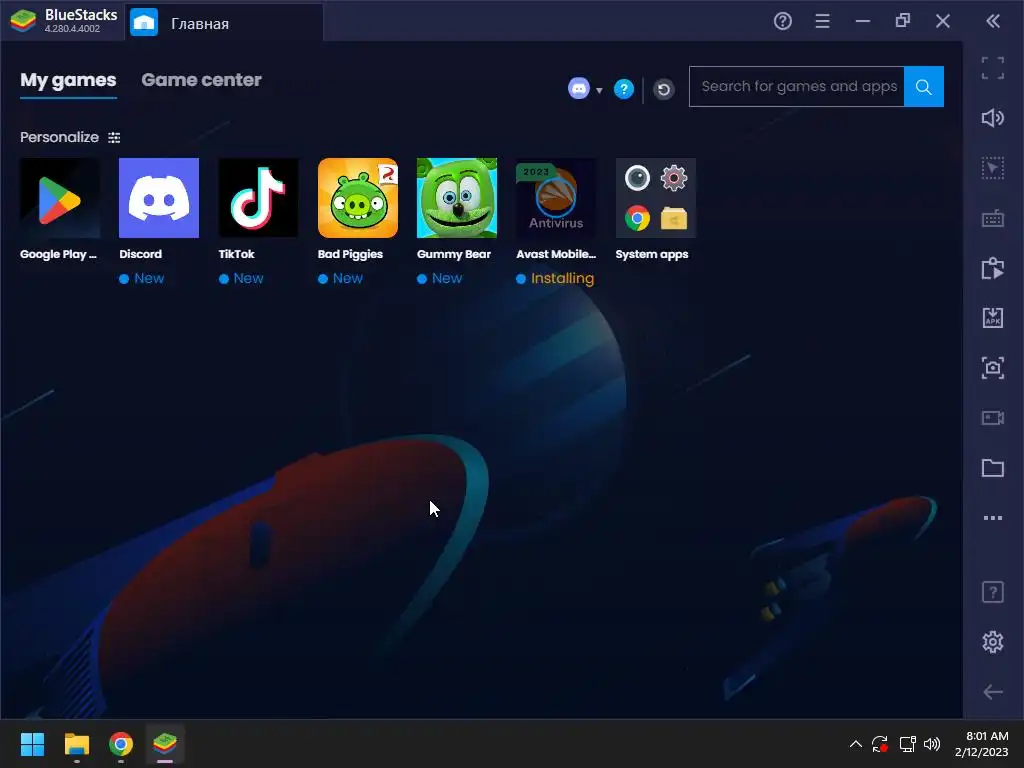Start screen recording from sidebar
Screen dimensions: 1024x768
[x=993, y=417]
